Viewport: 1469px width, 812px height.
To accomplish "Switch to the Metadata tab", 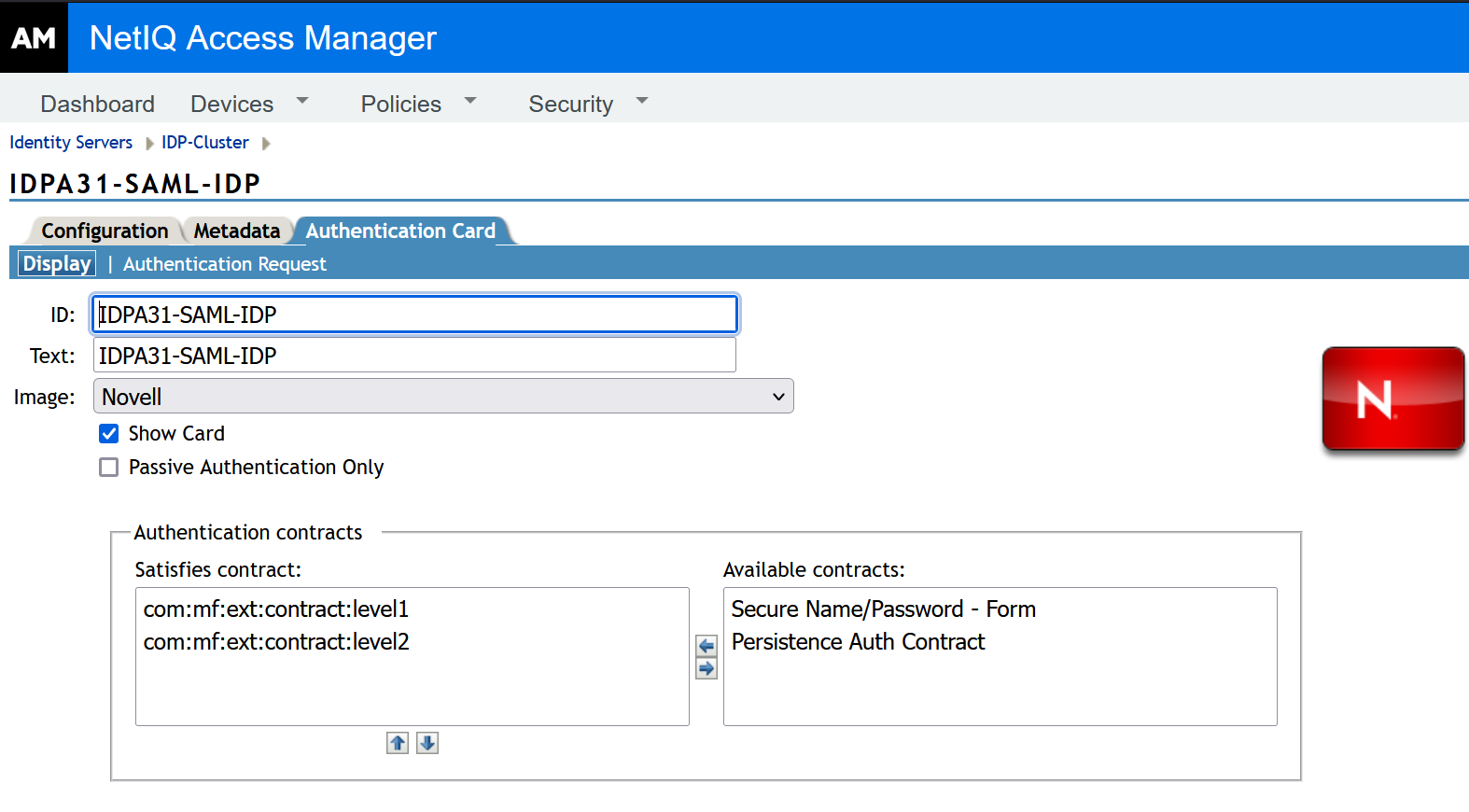I will [237, 231].
